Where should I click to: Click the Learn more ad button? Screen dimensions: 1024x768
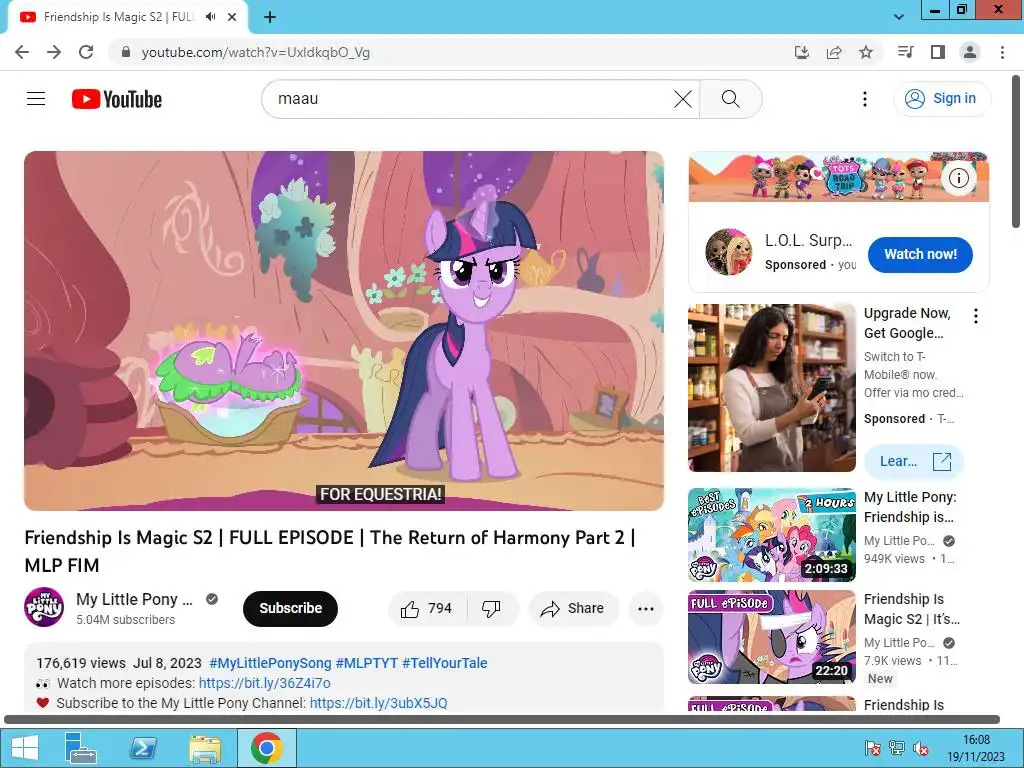coord(914,462)
